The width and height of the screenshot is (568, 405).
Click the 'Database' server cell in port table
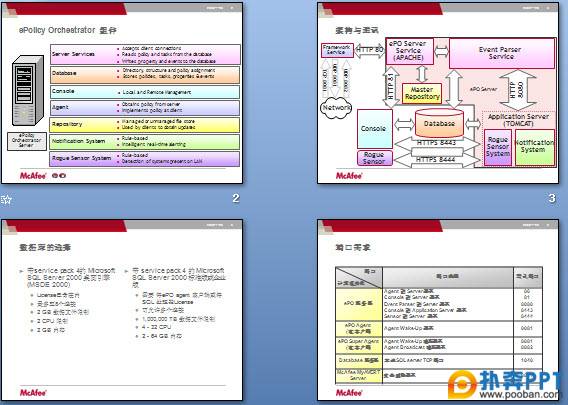pyautogui.click(x=359, y=360)
